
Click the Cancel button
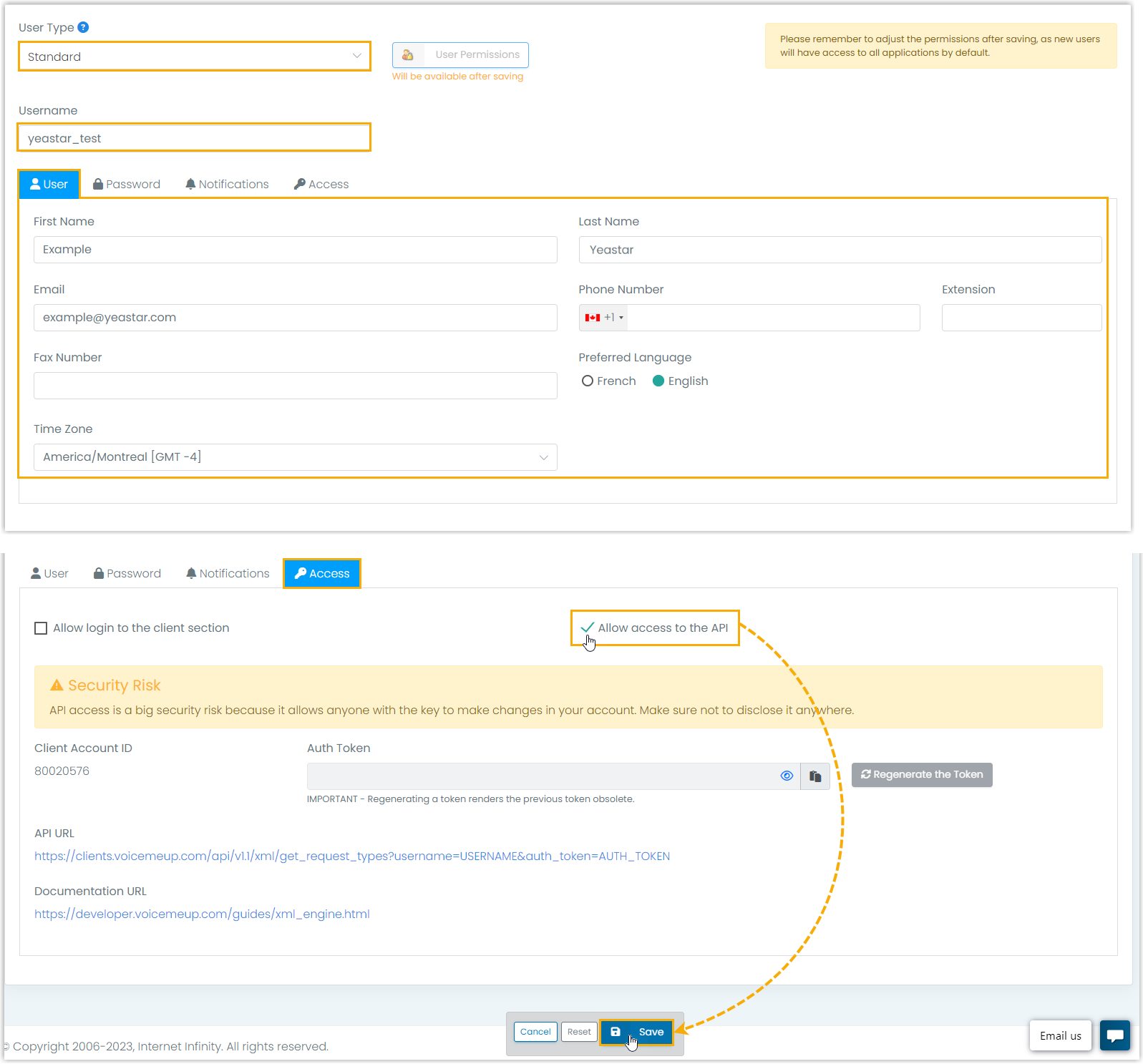click(x=535, y=1032)
